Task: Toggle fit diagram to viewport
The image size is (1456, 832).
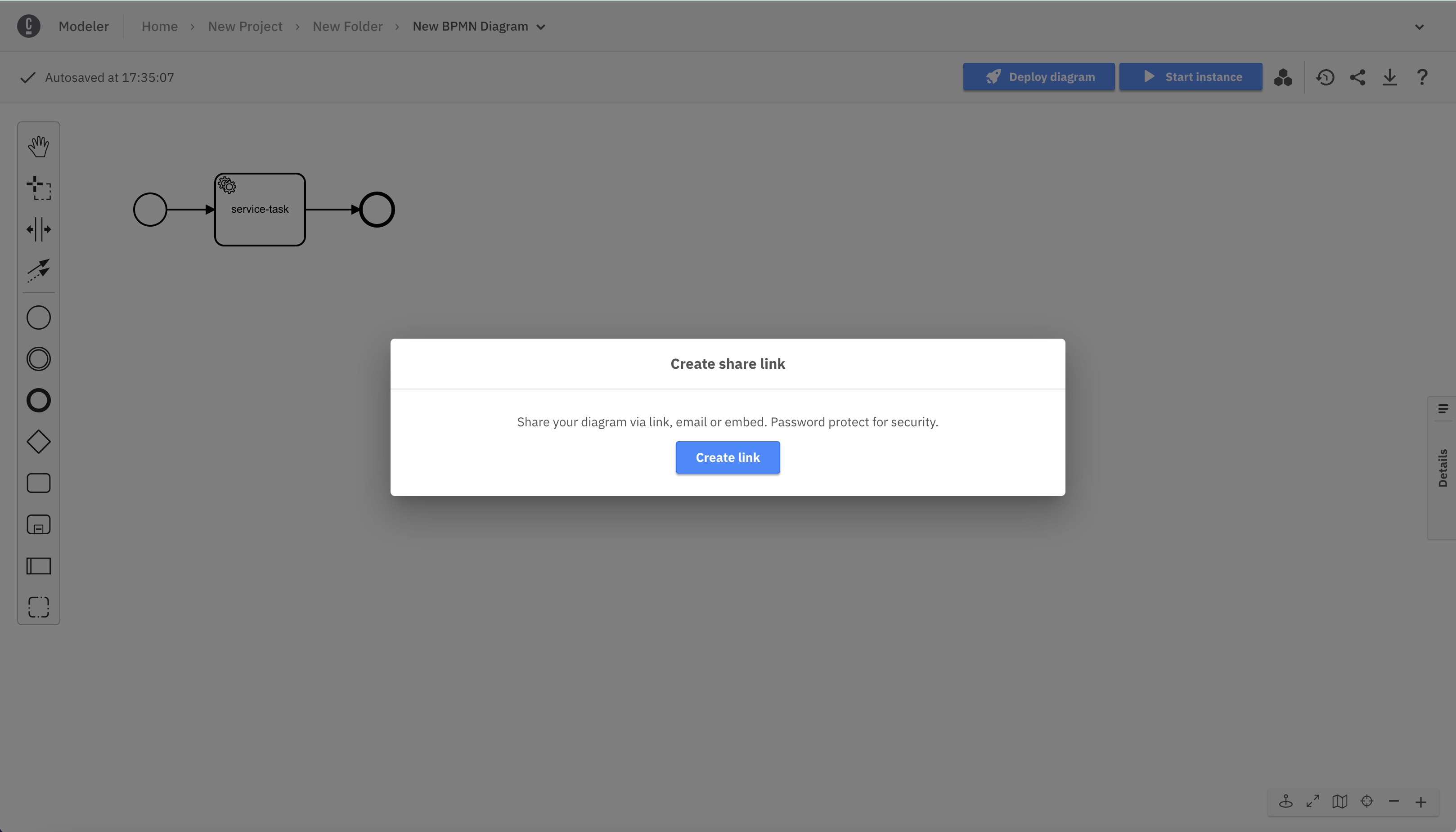Action: point(1312,801)
